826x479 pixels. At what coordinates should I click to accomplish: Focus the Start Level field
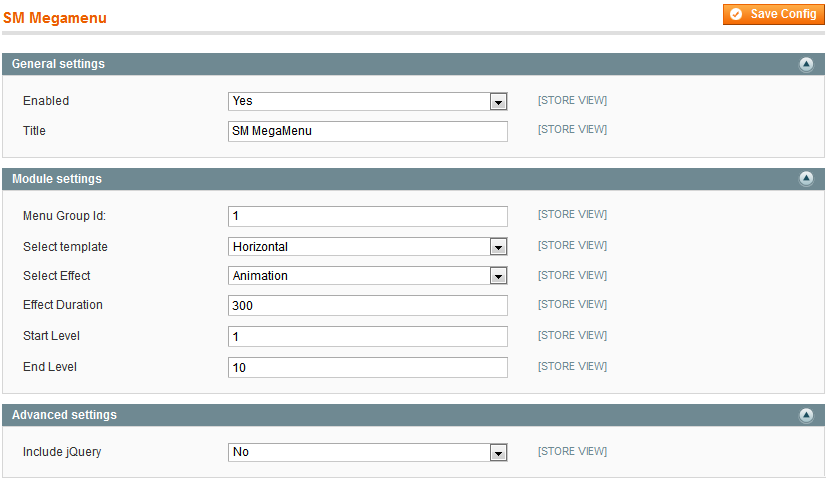(x=368, y=337)
